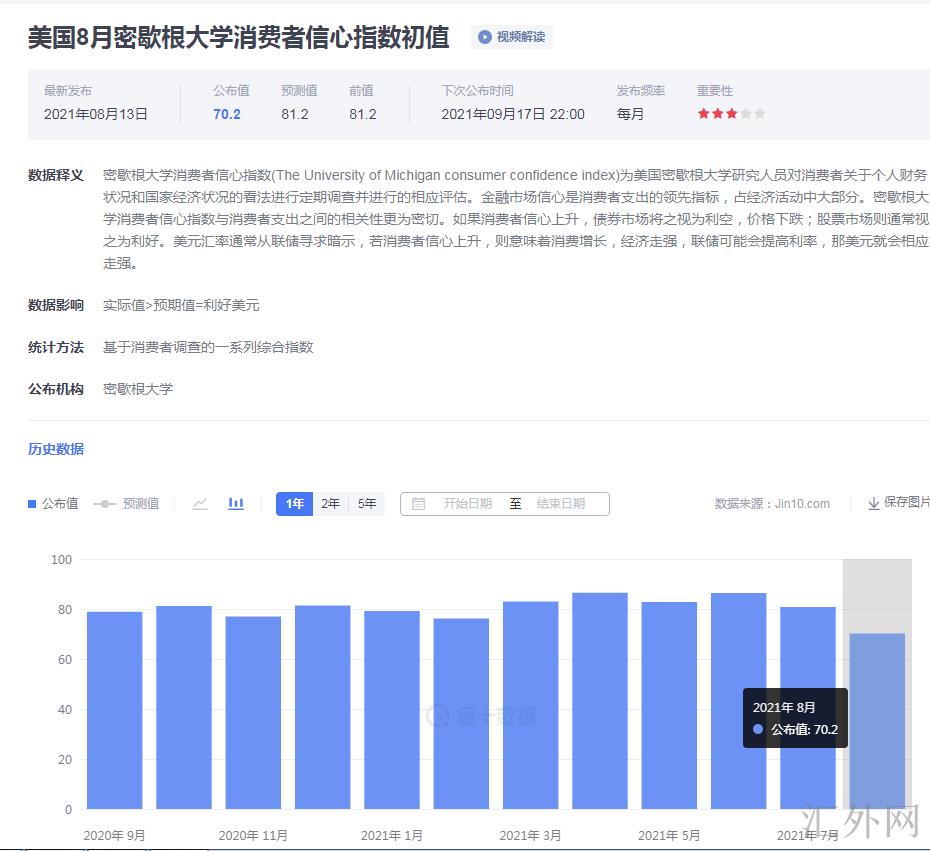The image size is (930, 851).
Task: Click the 2020年9月 bar in chart
Action: [x=114, y=710]
